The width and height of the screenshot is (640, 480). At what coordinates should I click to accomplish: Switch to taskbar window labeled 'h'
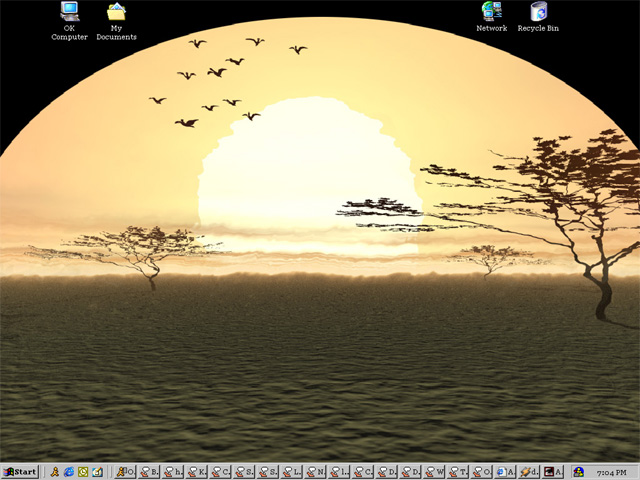[x=173, y=471]
